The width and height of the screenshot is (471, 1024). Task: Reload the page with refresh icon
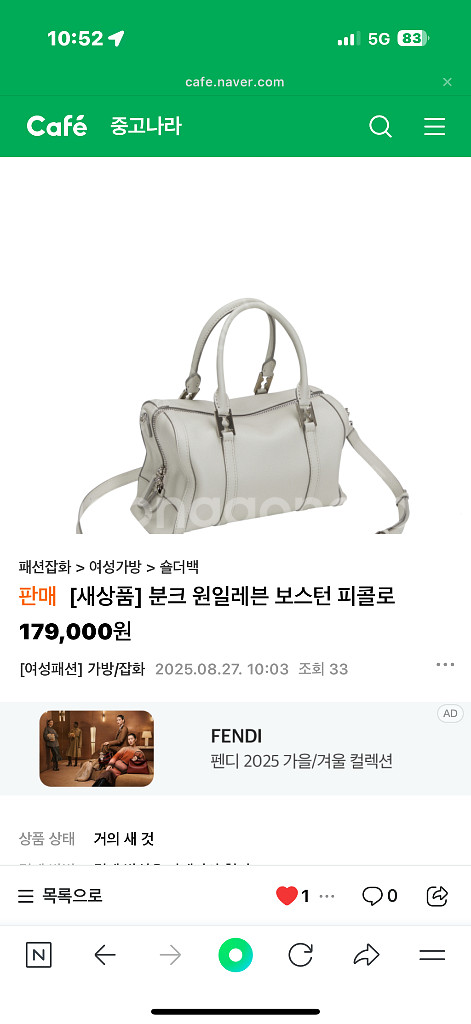tap(300, 955)
